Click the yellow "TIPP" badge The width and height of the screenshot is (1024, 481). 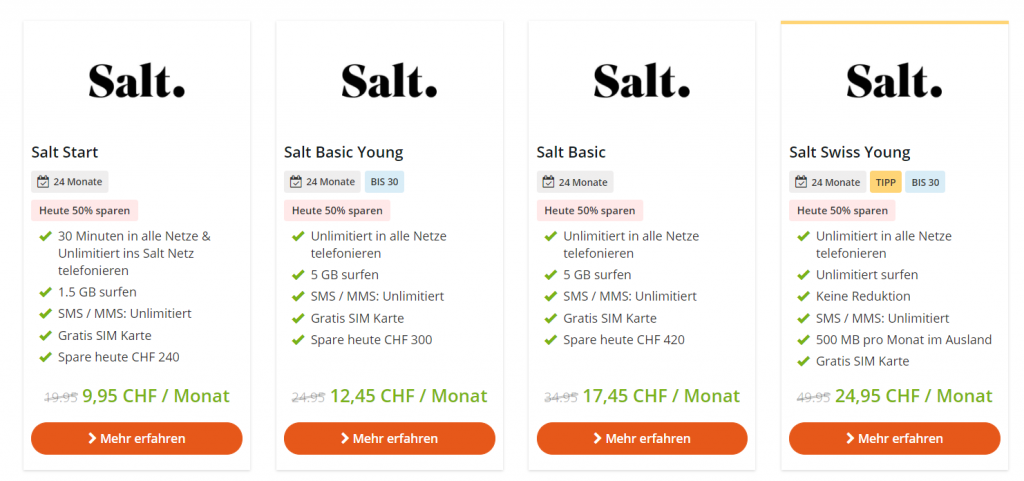point(885,182)
